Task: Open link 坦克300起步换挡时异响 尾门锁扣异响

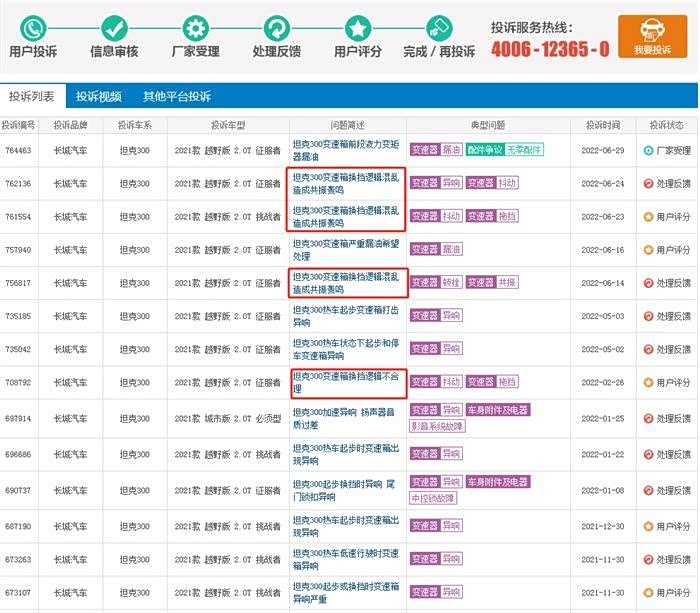Action: 344,490
